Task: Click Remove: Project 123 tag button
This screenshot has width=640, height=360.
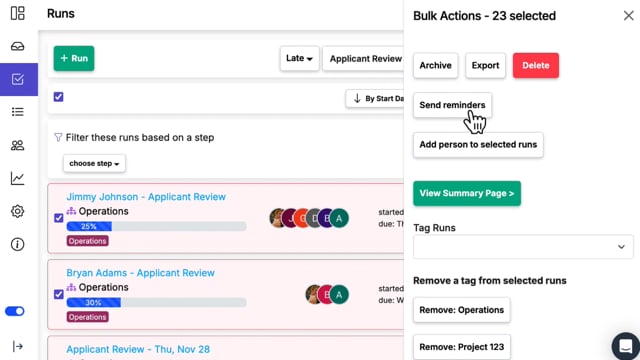Action: point(462,347)
